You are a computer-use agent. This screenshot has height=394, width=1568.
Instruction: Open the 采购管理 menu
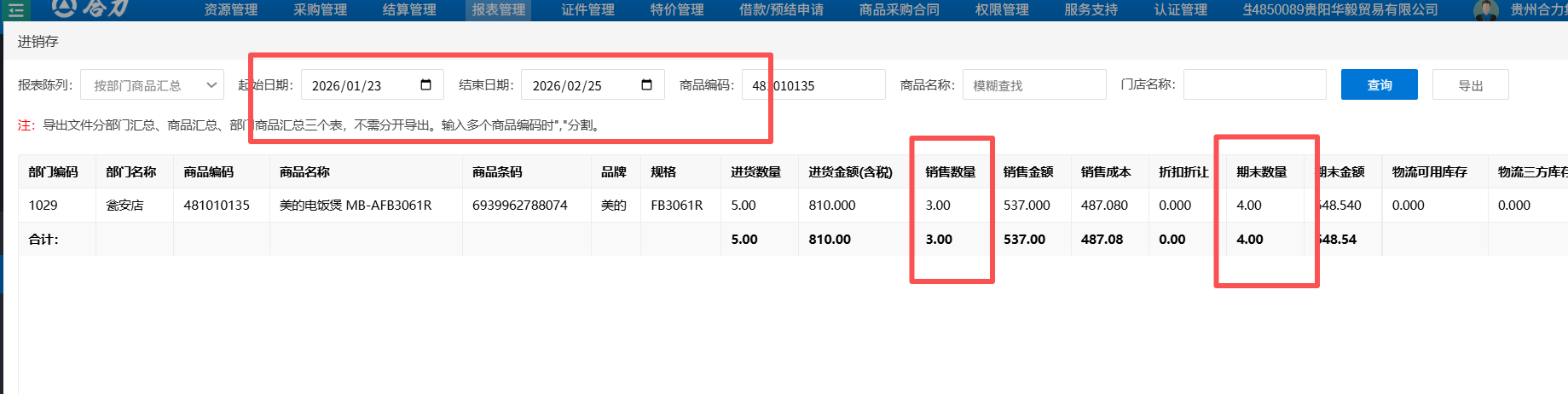(x=320, y=10)
